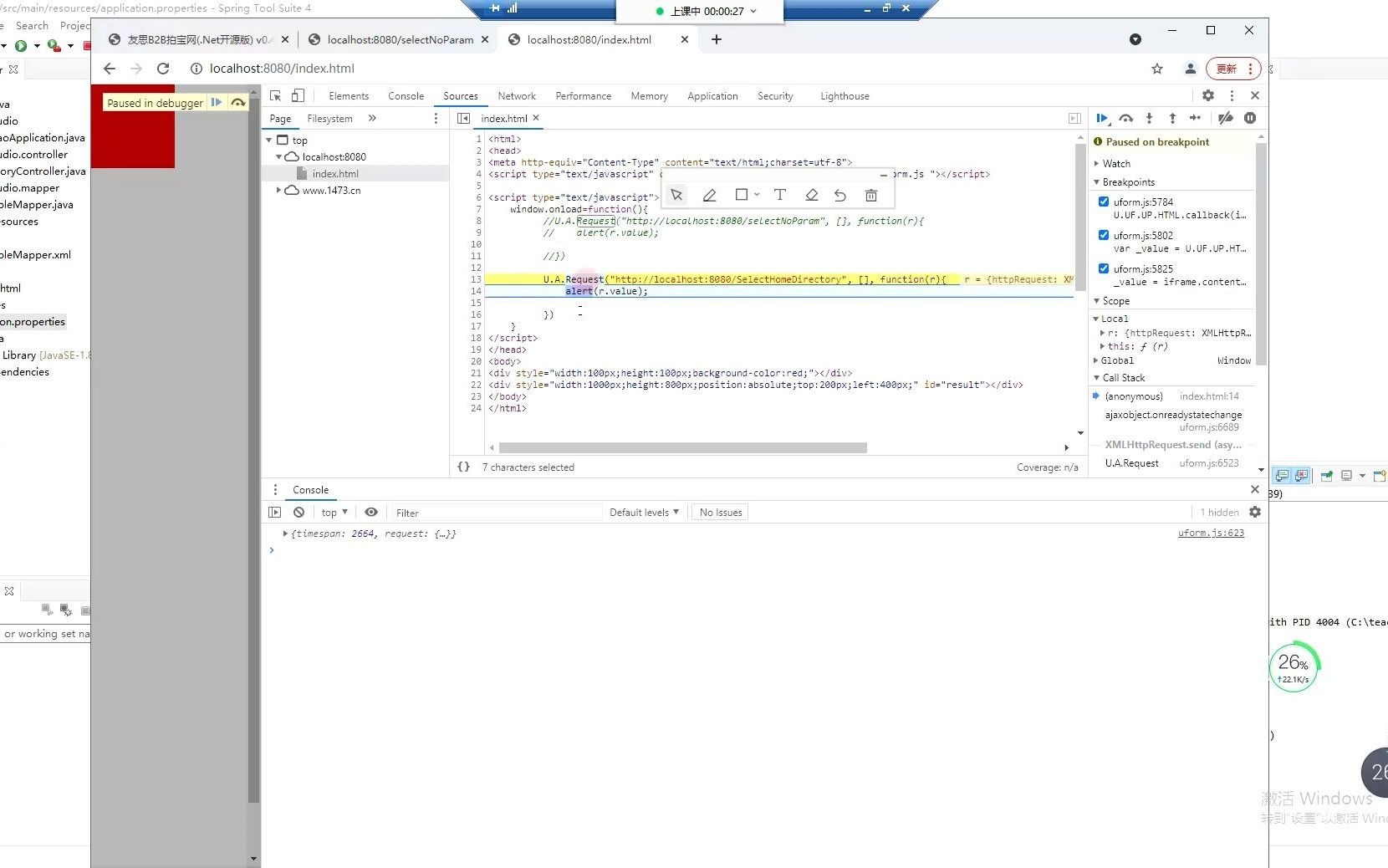
Task: Collapse the Local scope
Action: [1114, 319]
